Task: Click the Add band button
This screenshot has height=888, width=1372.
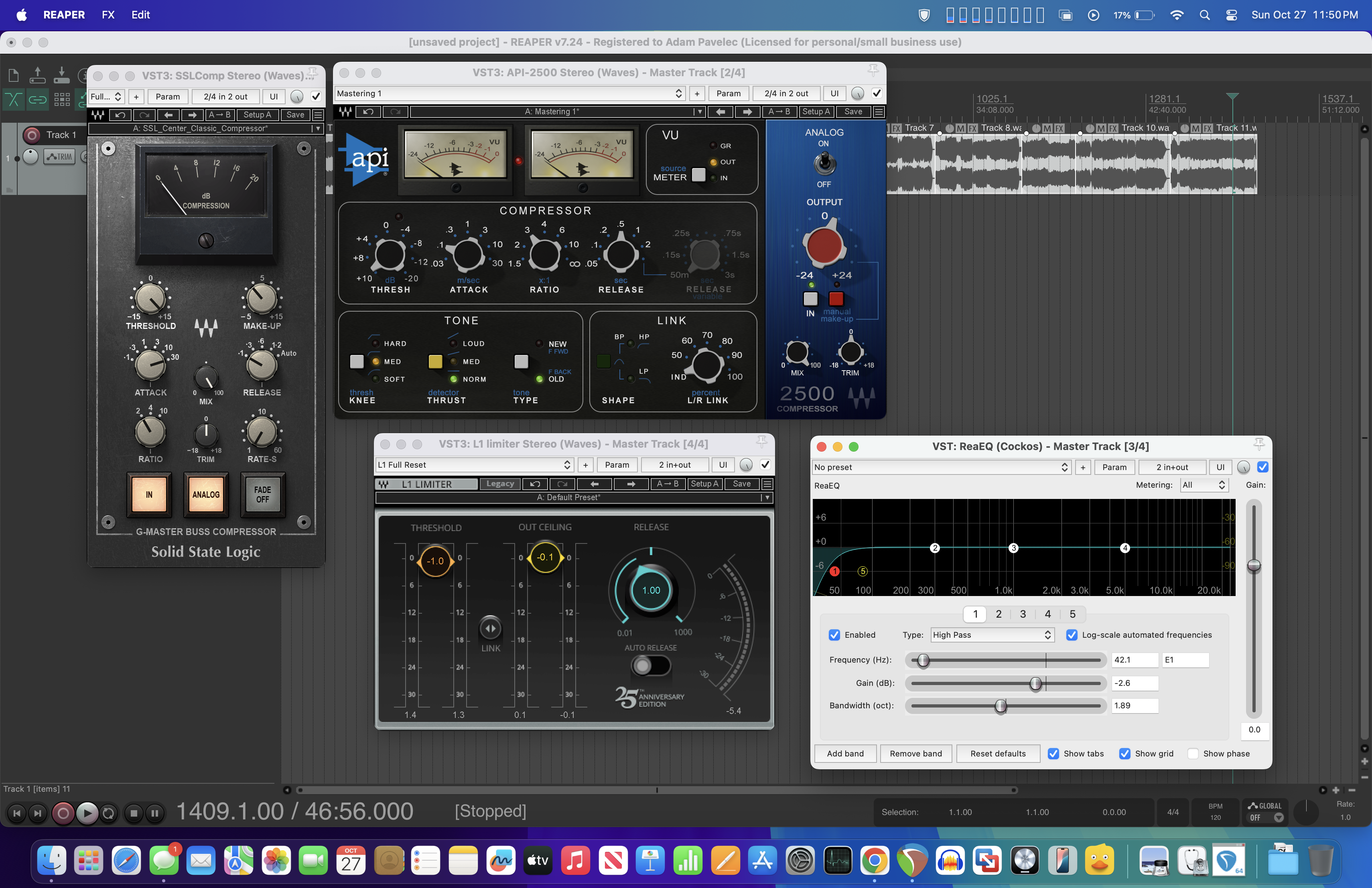Action: pos(845,754)
